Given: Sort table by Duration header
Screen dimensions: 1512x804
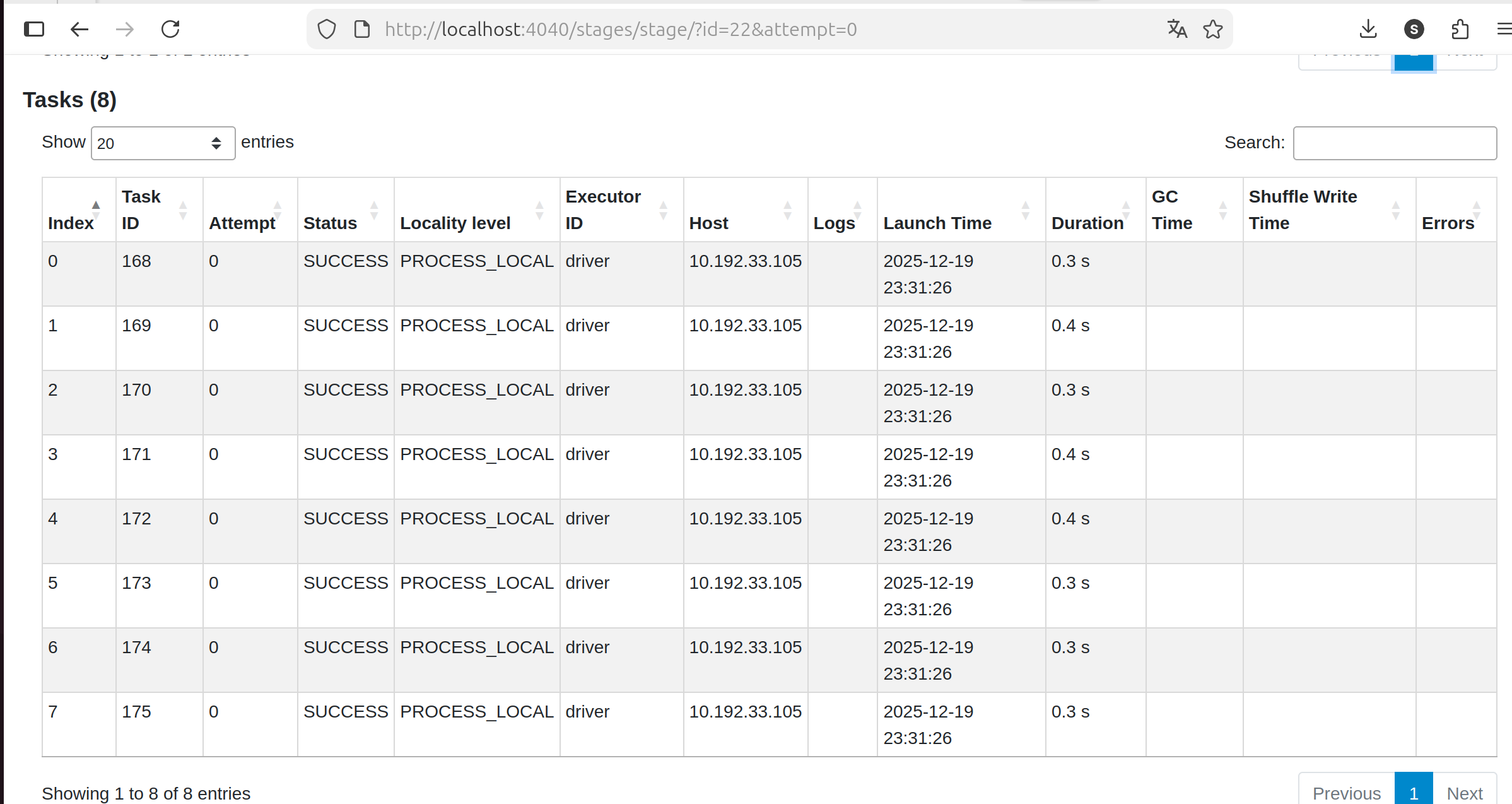Looking at the screenshot, I should [x=1087, y=223].
